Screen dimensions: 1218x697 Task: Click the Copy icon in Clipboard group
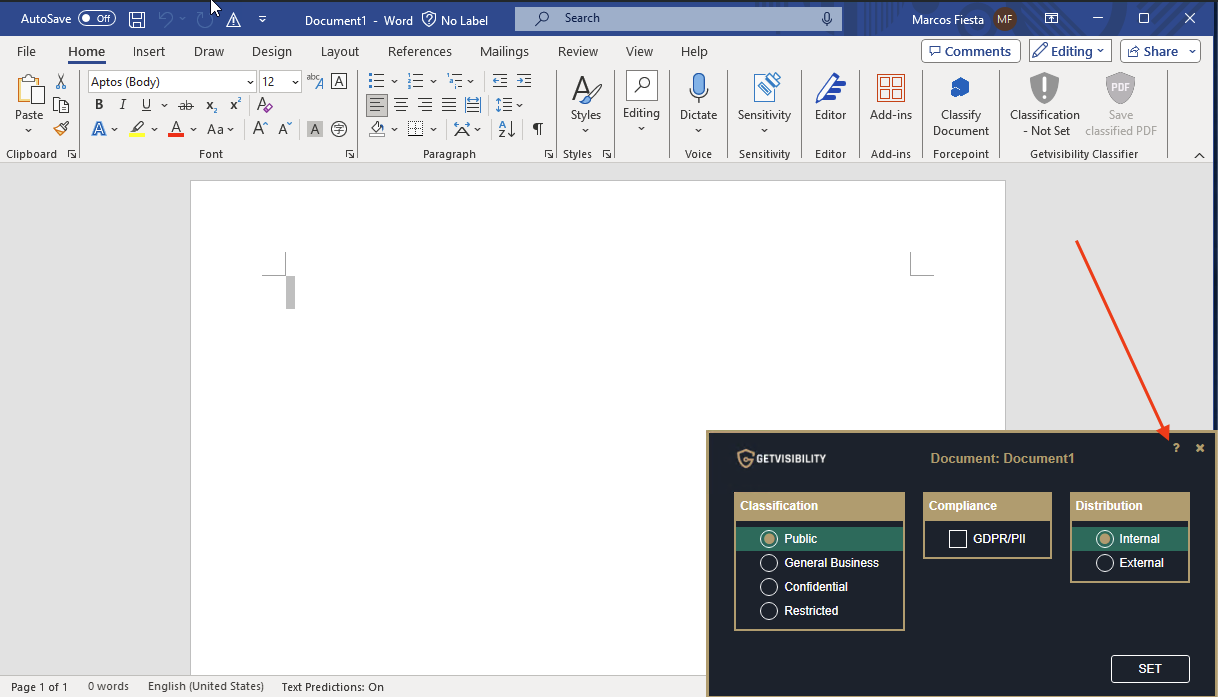[61, 105]
